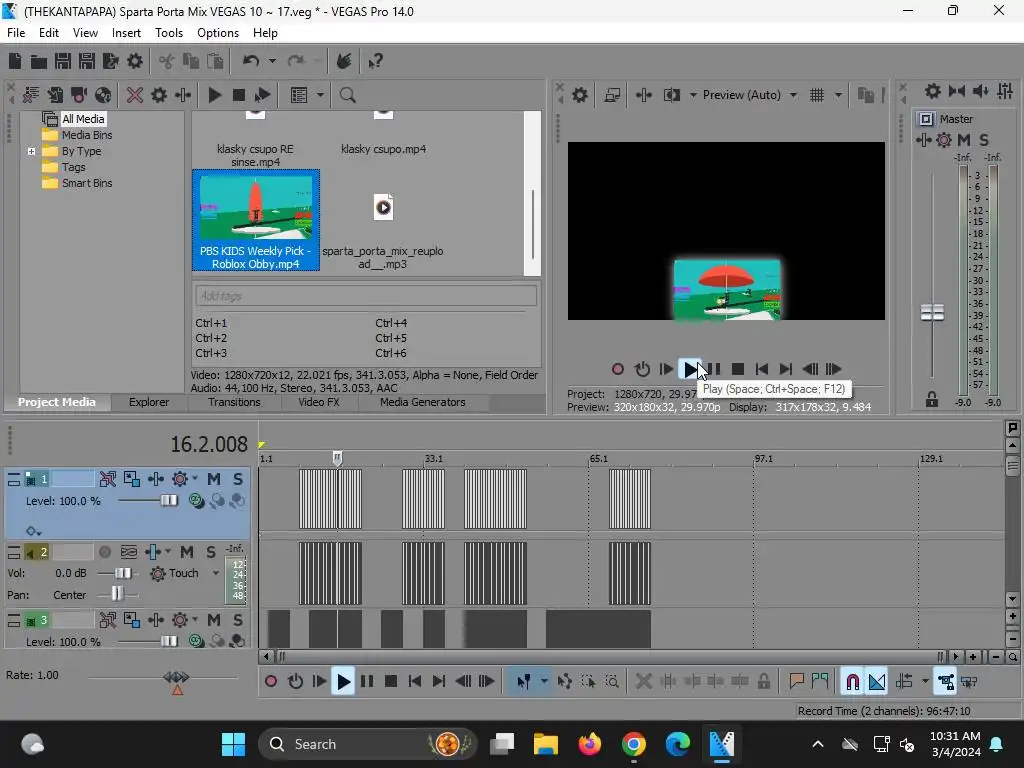The height and width of the screenshot is (768, 1024).
Task: Mute video track 1
Action: point(214,479)
